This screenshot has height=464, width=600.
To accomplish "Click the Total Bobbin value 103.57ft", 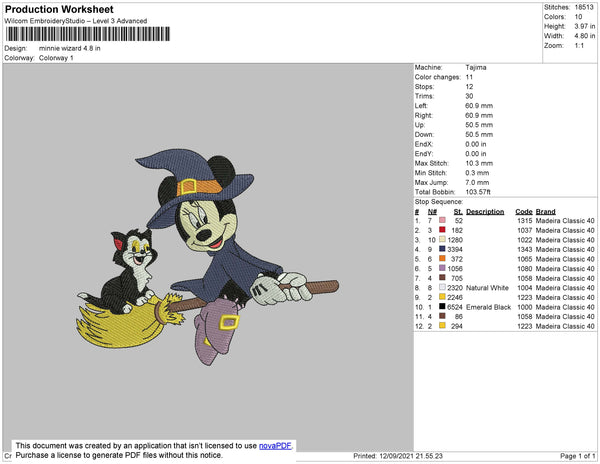I will pos(478,192).
